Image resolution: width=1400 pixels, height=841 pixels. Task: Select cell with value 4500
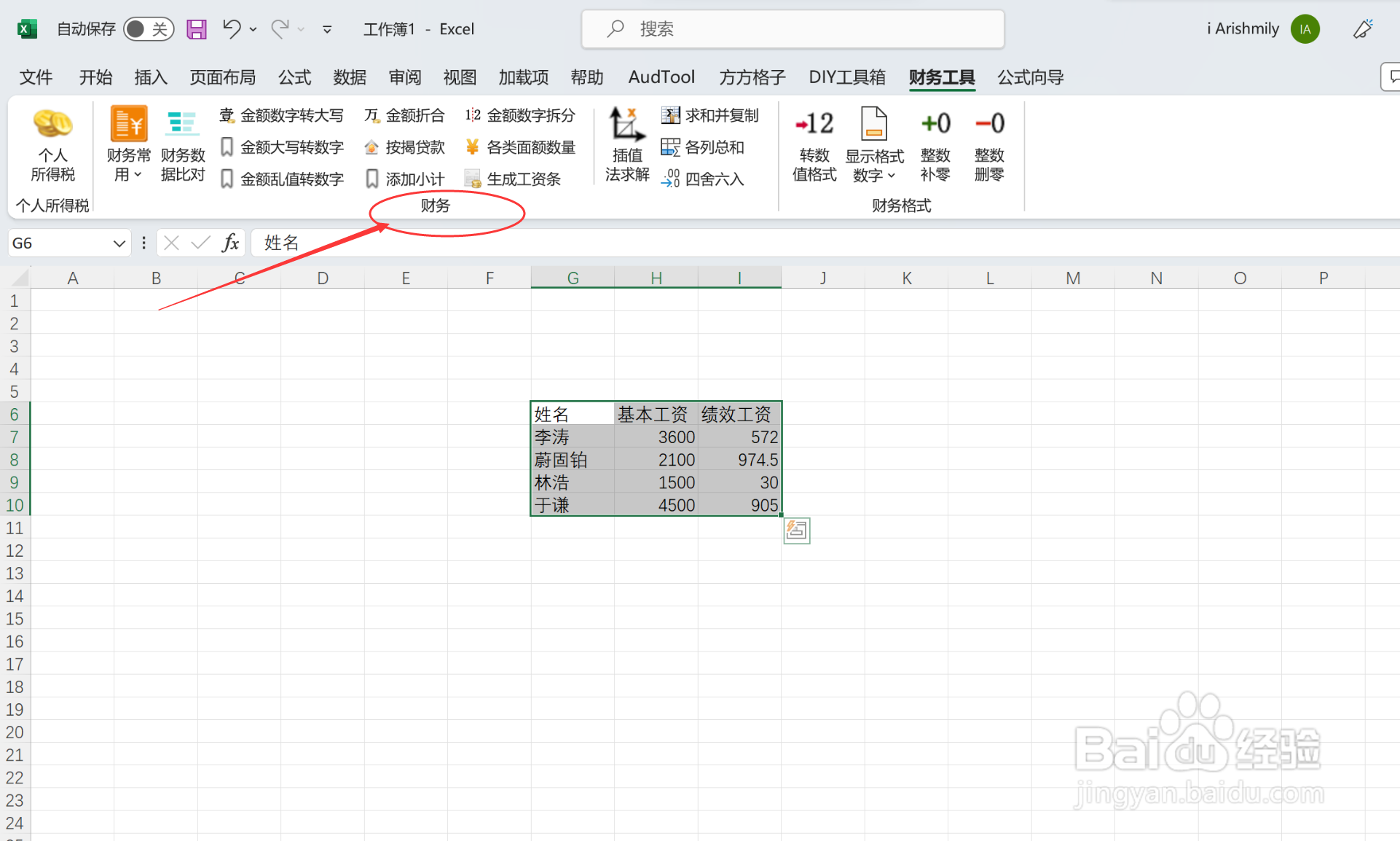(x=656, y=504)
